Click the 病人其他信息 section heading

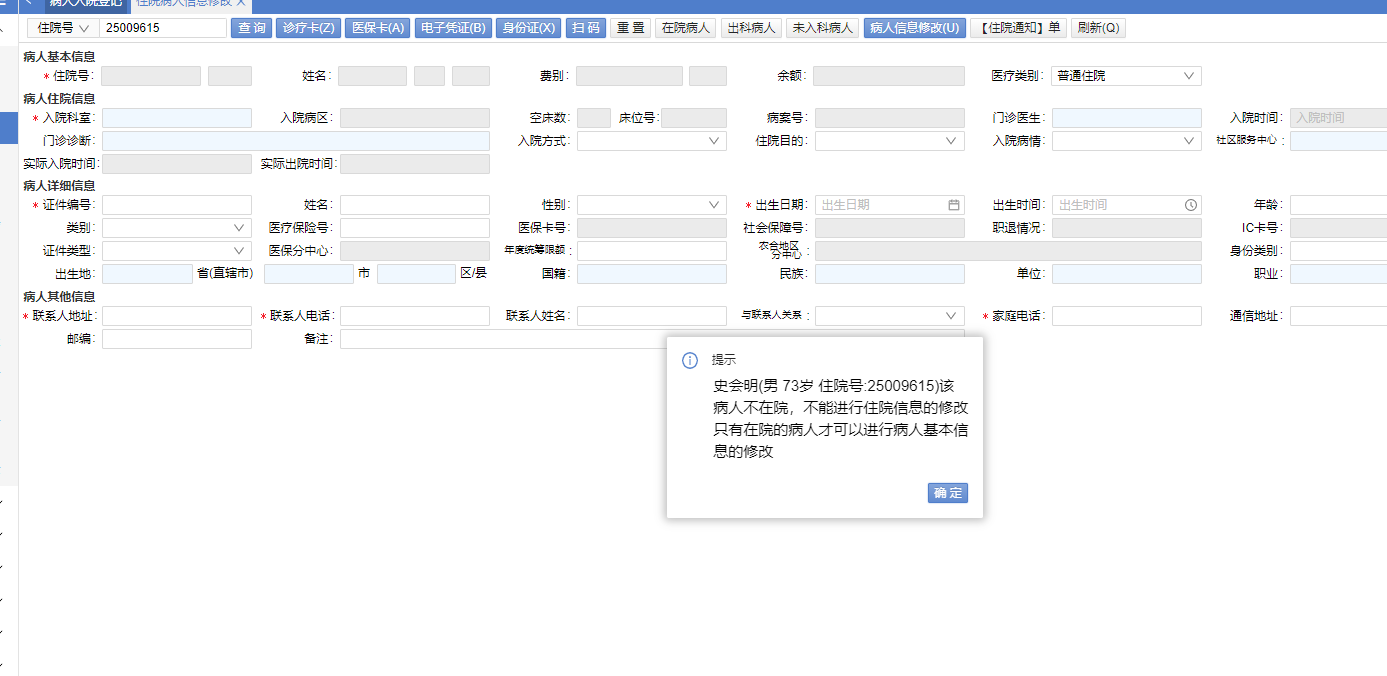(59, 297)
